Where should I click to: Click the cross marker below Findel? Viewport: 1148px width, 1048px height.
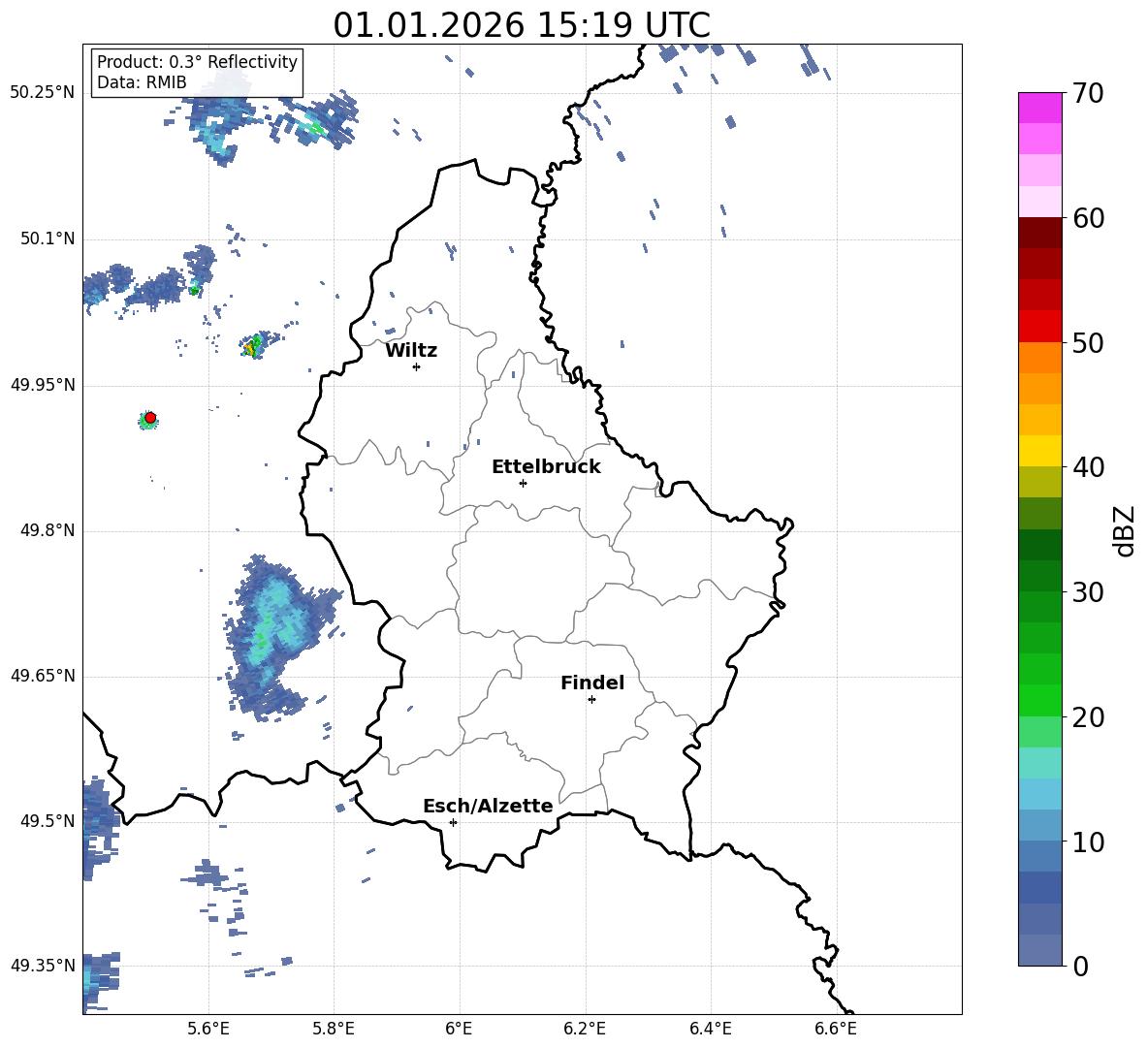tap(591, 700)
